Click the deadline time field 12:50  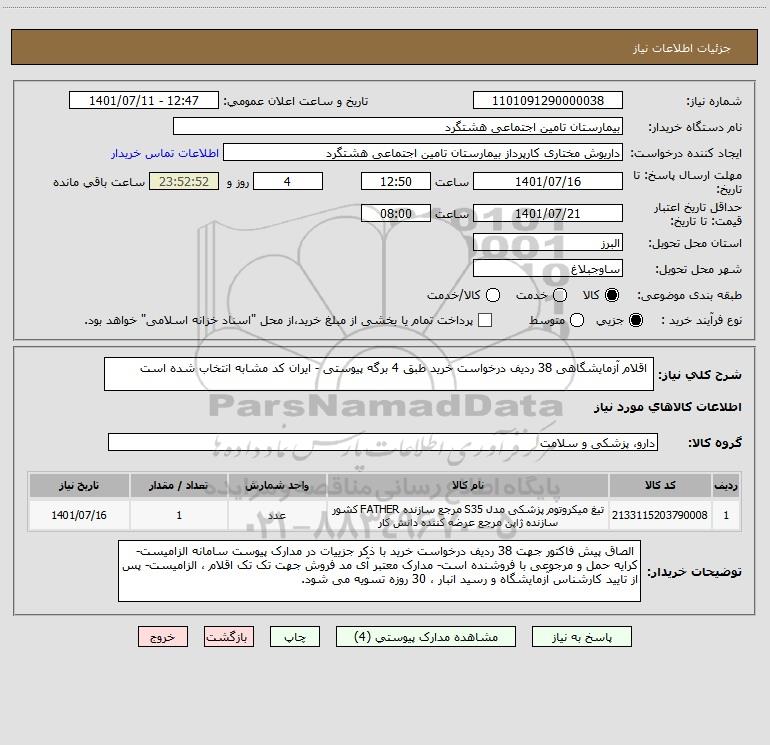pyautogui.click(x=396, y=181)
